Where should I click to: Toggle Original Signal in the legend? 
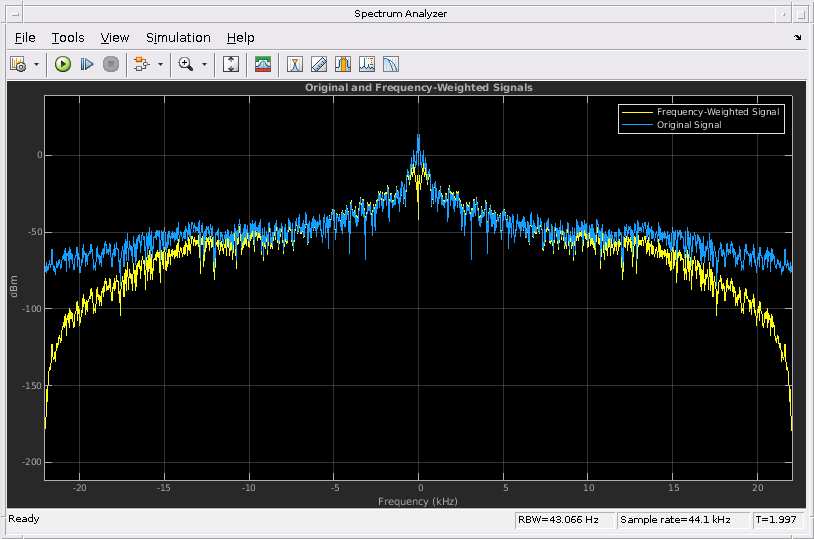689,125
